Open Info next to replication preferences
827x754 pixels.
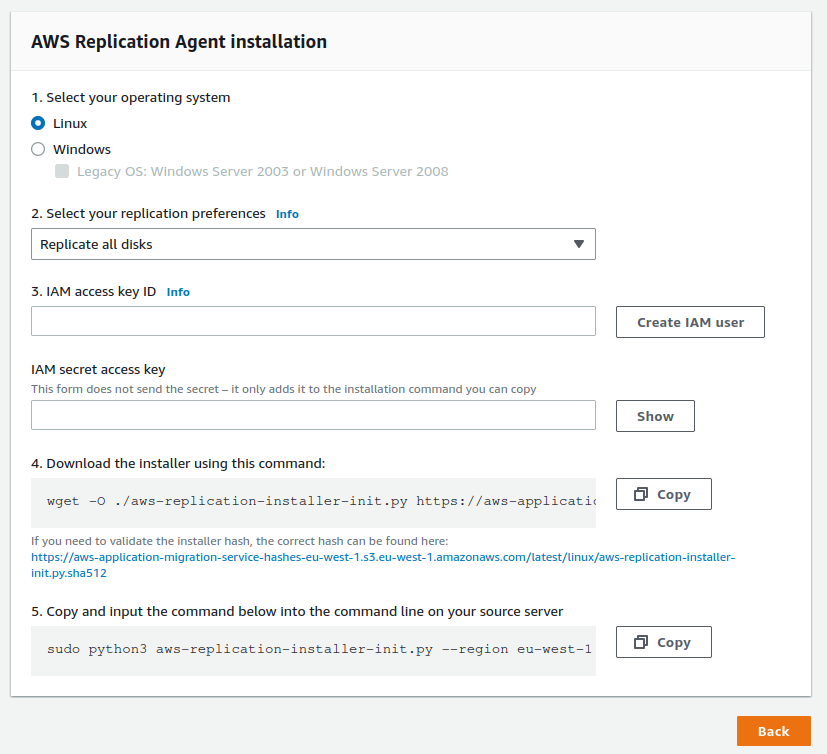287,214
